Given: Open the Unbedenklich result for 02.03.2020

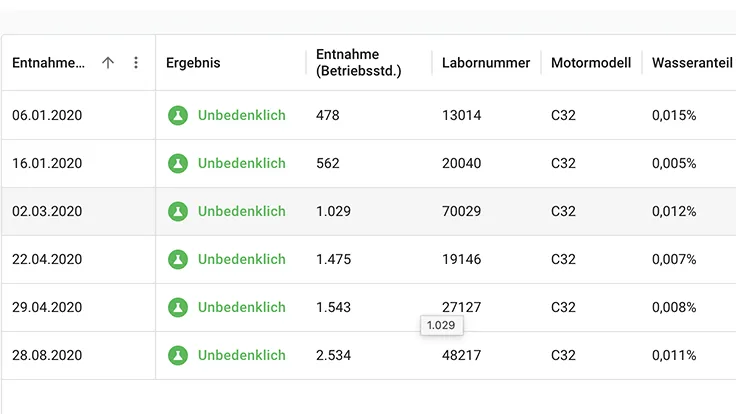Looking at the screenshot, I should pos(241,211).
